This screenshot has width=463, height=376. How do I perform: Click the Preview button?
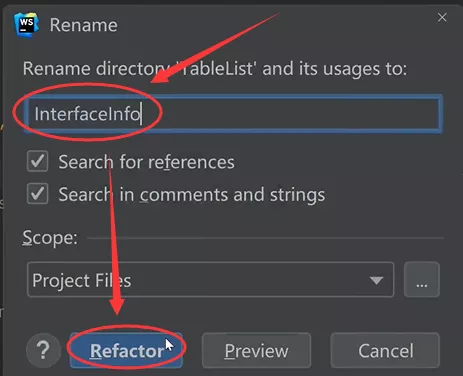pyautogui.click(x=256, y=350)
